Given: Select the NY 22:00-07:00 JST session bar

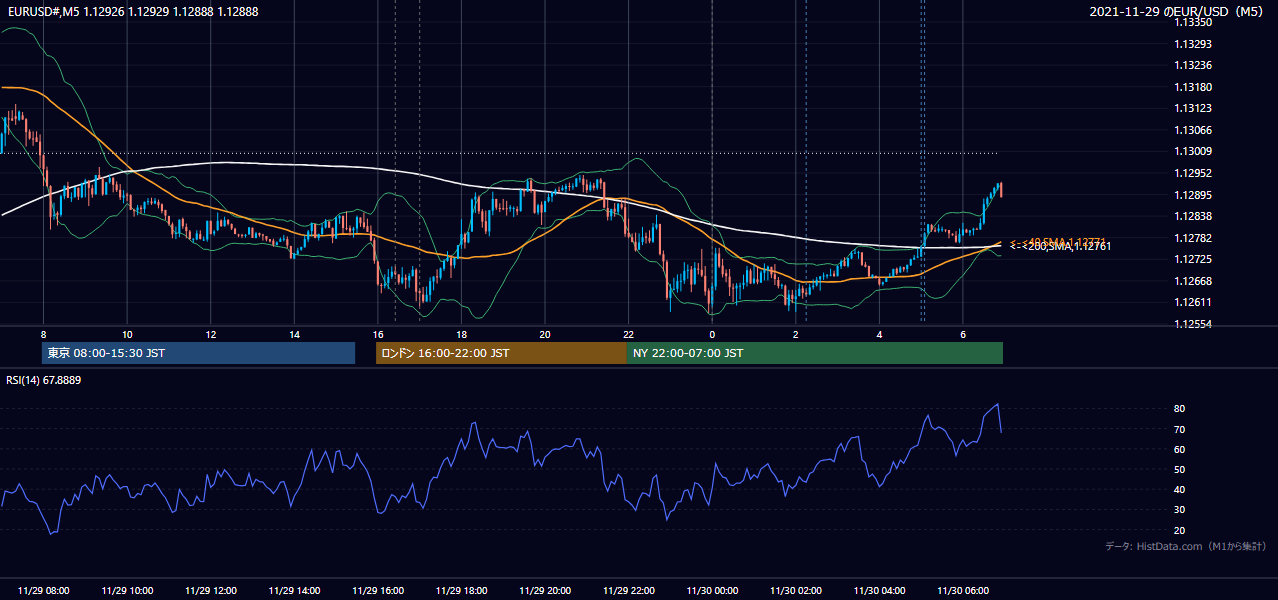Looking at the screenshot, I should 815,353.
